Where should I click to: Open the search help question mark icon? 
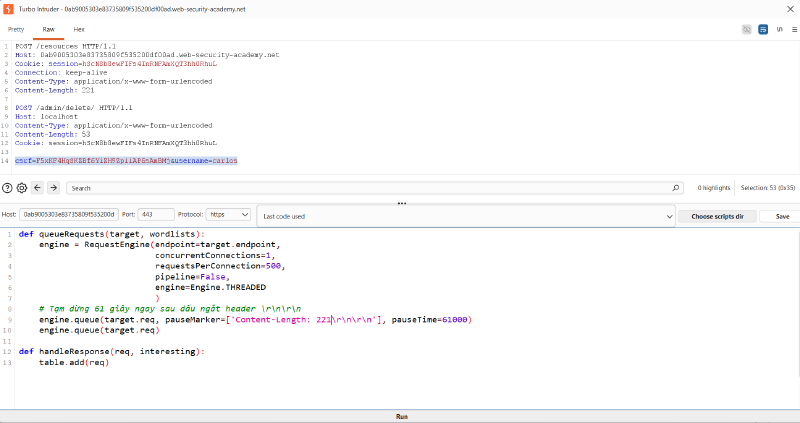[x=7, y=188]
